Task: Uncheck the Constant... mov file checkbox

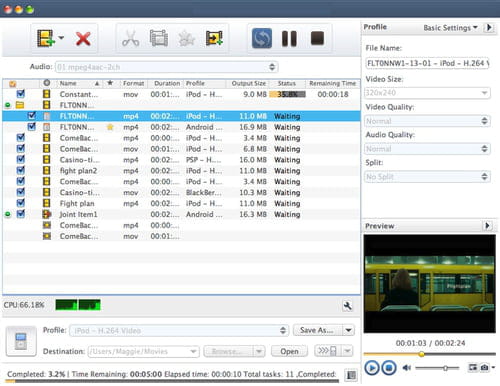Action: tap(21, 94)
